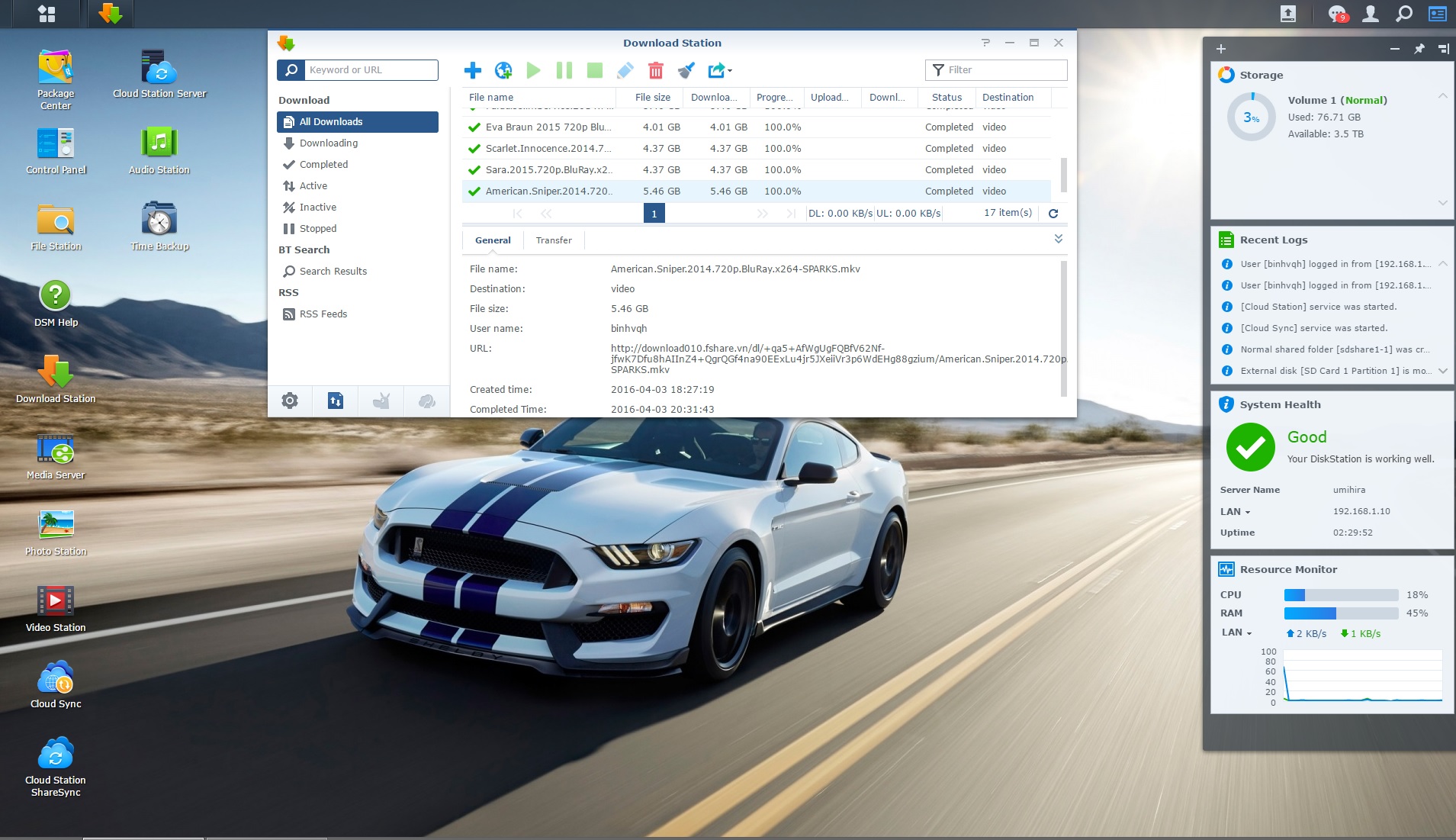Click the red trash delete icon
This screenshot has height=840, width=1456.
coord(656,70)
